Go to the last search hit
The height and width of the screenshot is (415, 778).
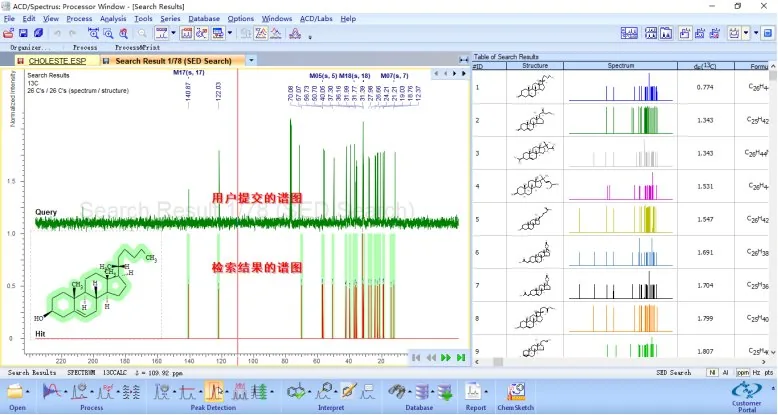(x=461, y=357)
